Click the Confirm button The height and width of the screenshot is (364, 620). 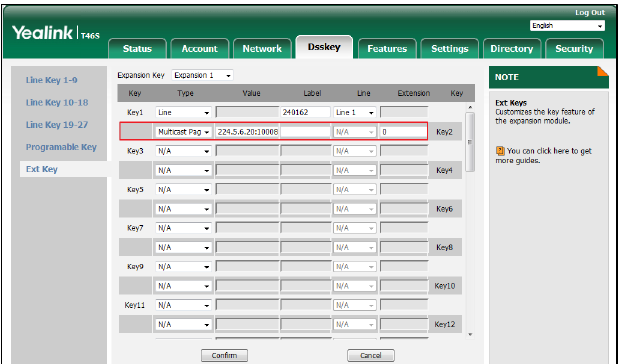pos(224,355)
